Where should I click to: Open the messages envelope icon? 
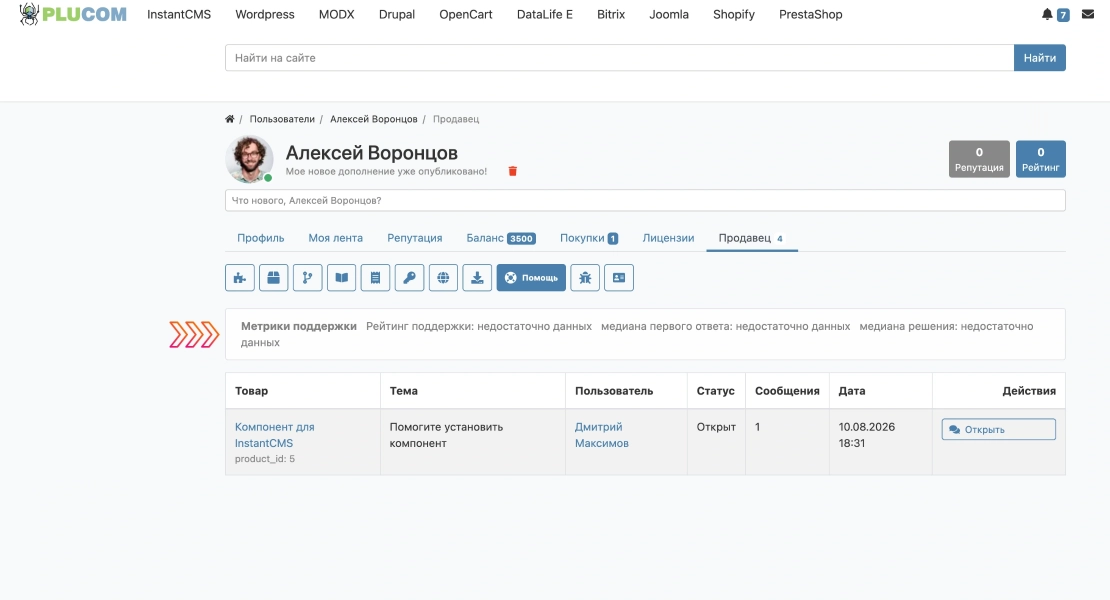coord(1088,14)
